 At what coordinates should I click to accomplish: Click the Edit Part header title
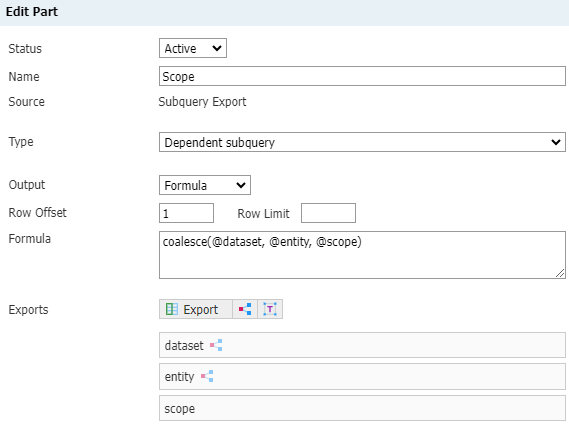[x=32, y=12]
